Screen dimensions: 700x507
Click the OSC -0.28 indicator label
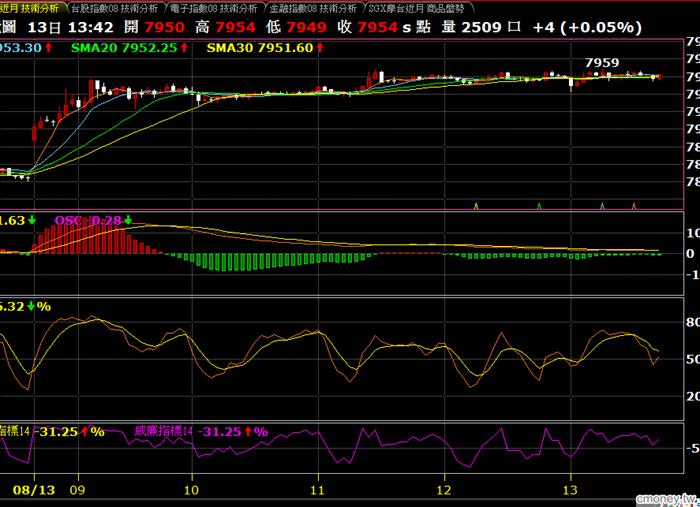88,220
